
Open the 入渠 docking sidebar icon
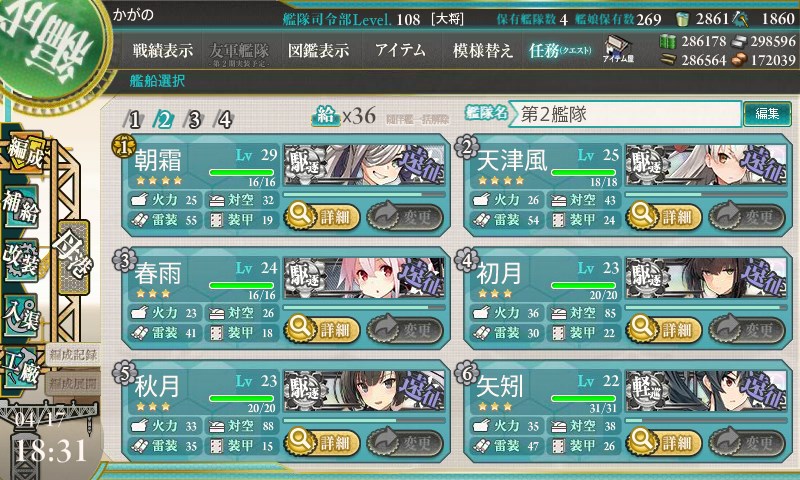21,315
